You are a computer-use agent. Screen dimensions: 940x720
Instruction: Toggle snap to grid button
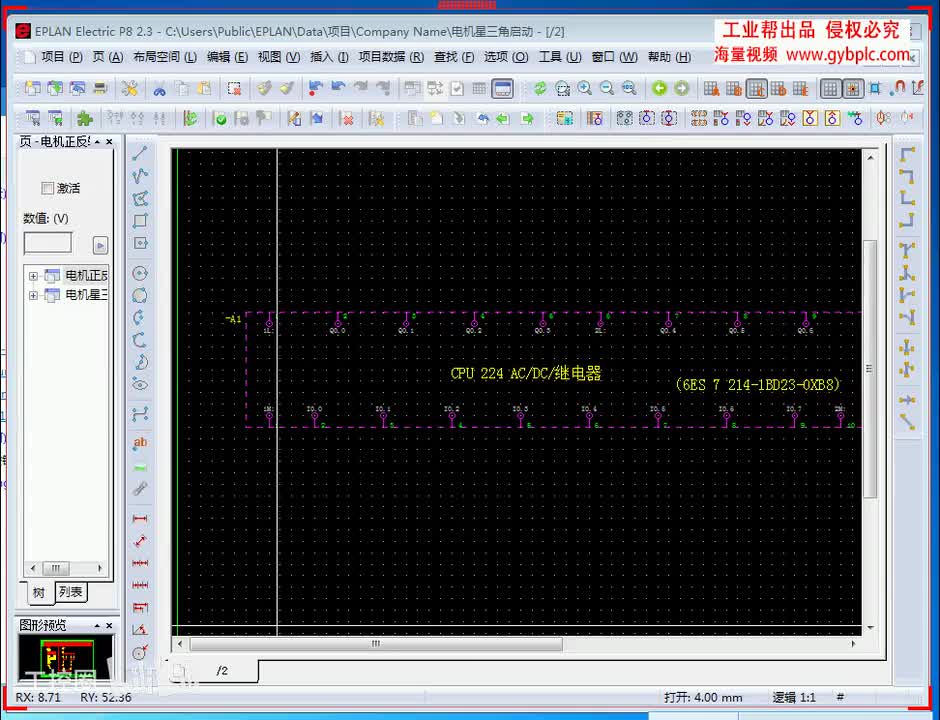coord(852,89)
